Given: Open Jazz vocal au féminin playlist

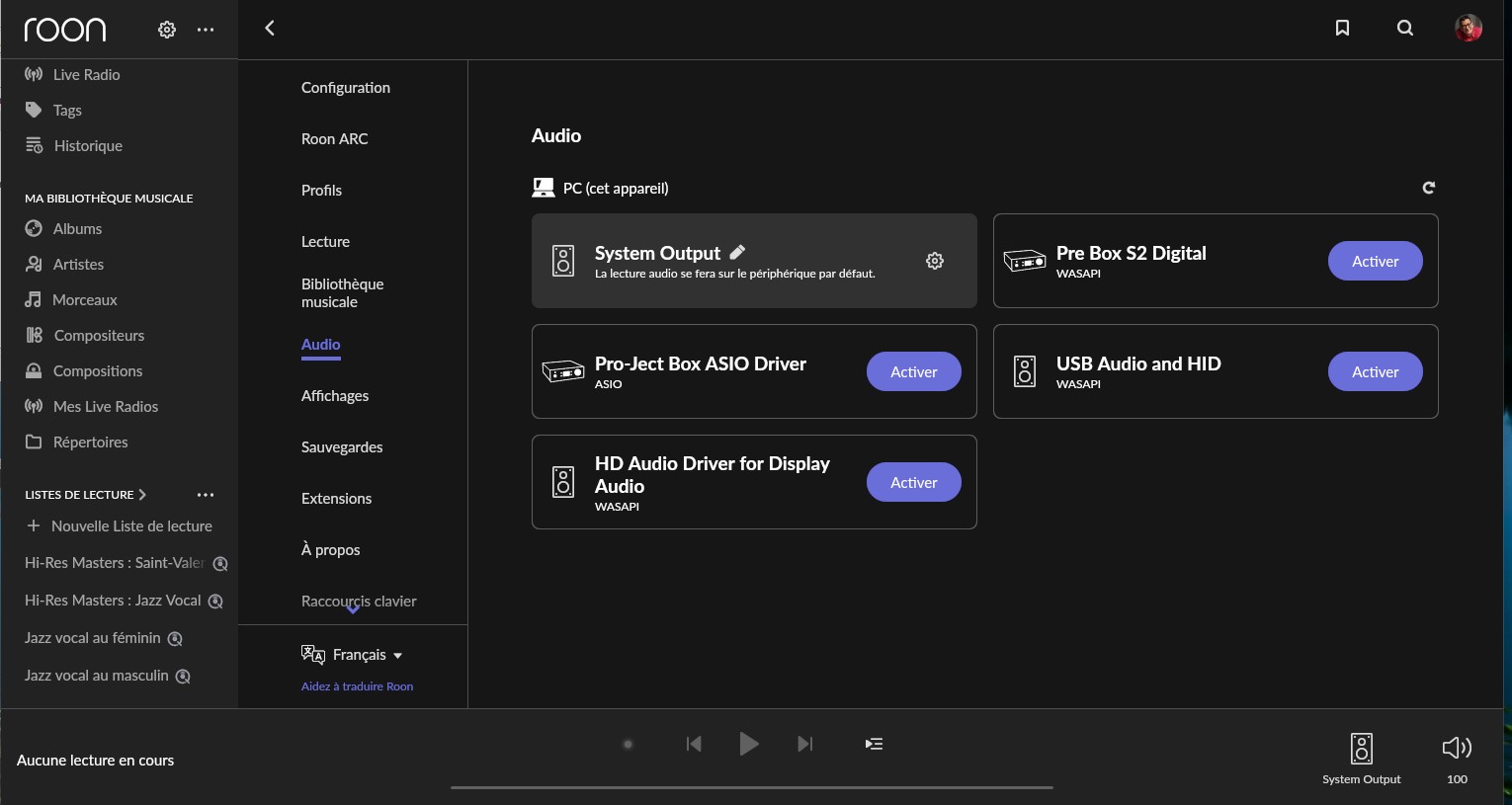Looking at the screenshot, I should click(x=92, y=638).
